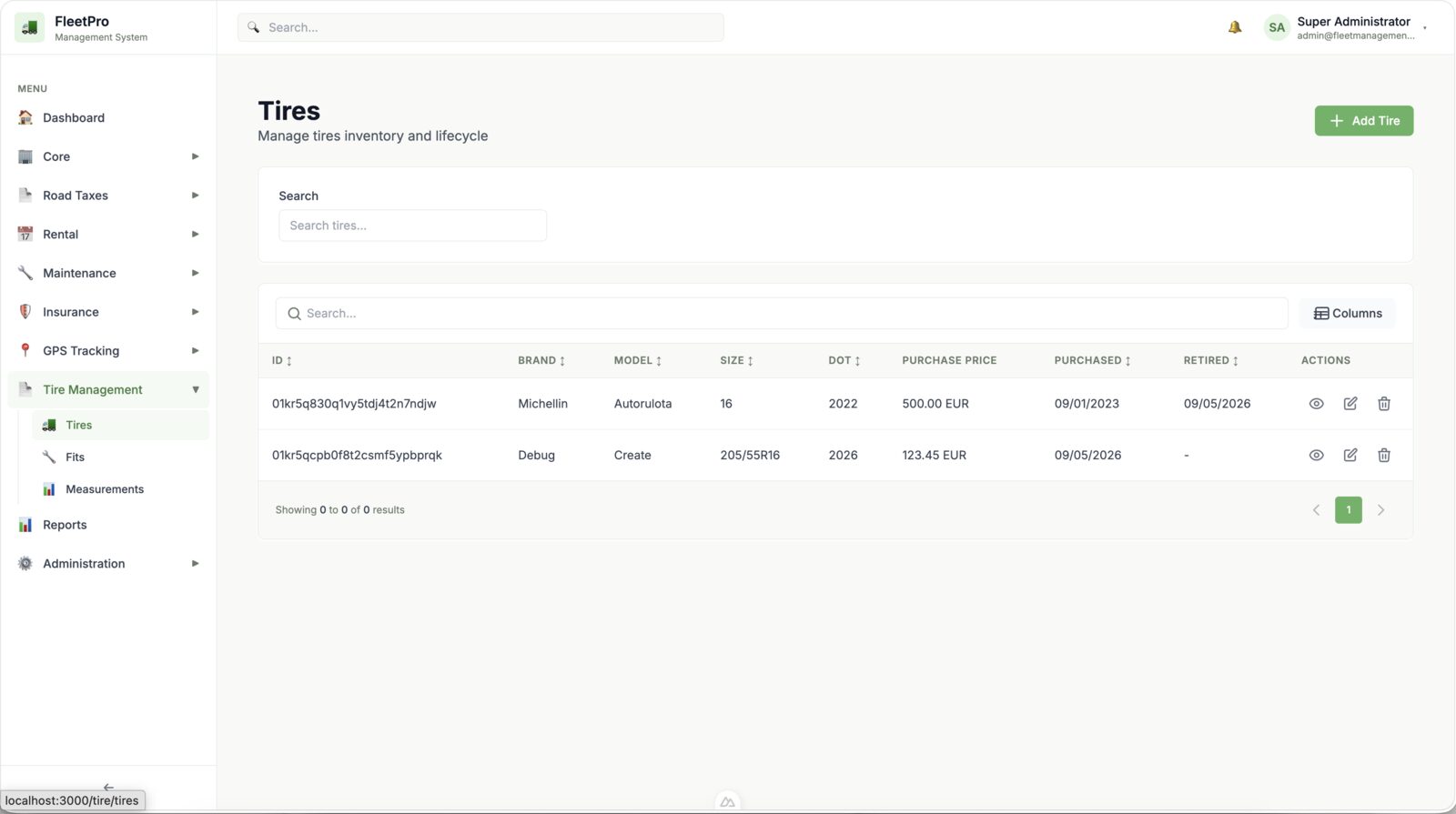The width and height of the screenshot is (1456, 814).
Task: Click the Rental calendar icon
Action: (25, 234)
